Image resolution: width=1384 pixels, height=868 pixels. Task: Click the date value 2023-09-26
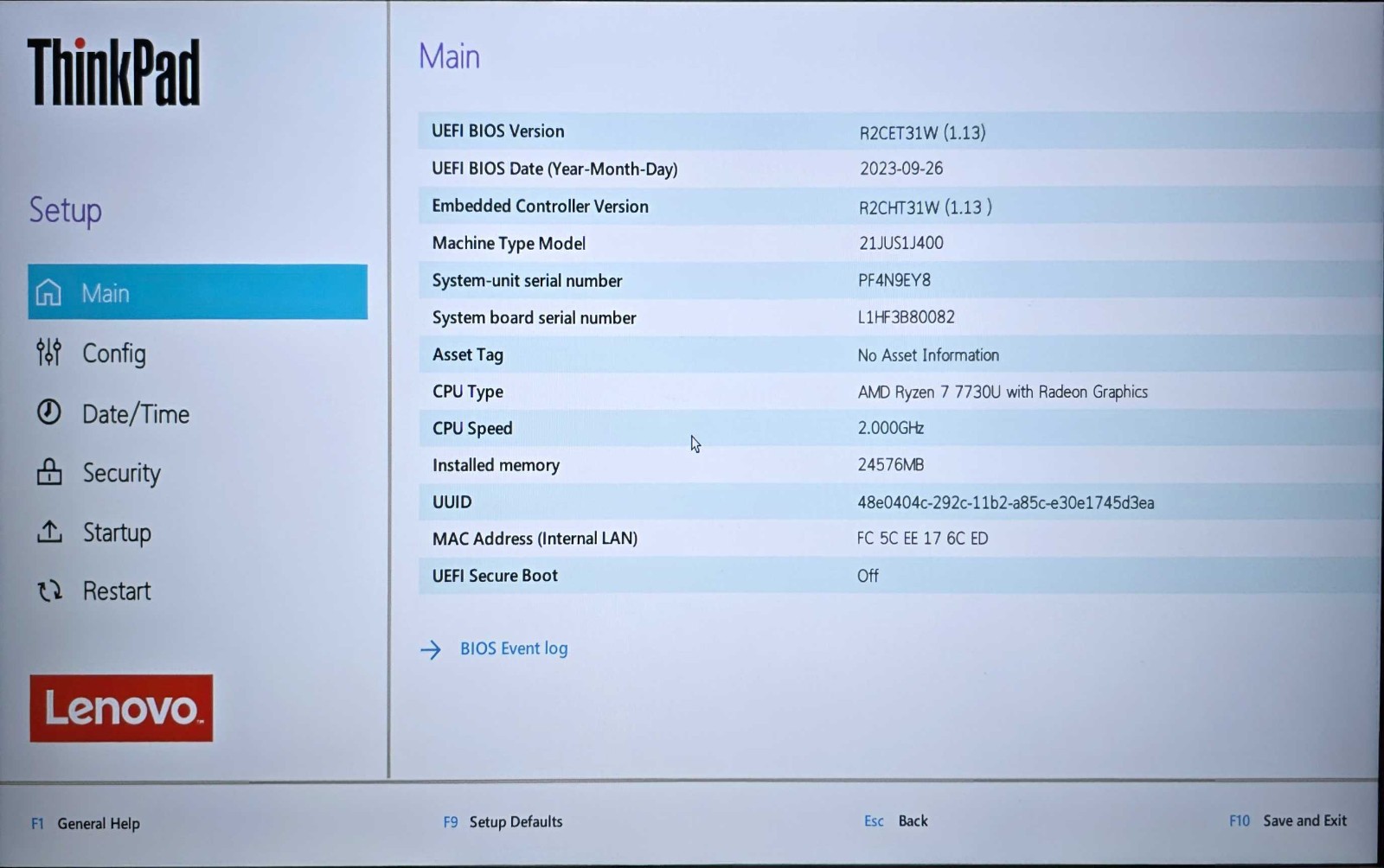coord(901,169)
